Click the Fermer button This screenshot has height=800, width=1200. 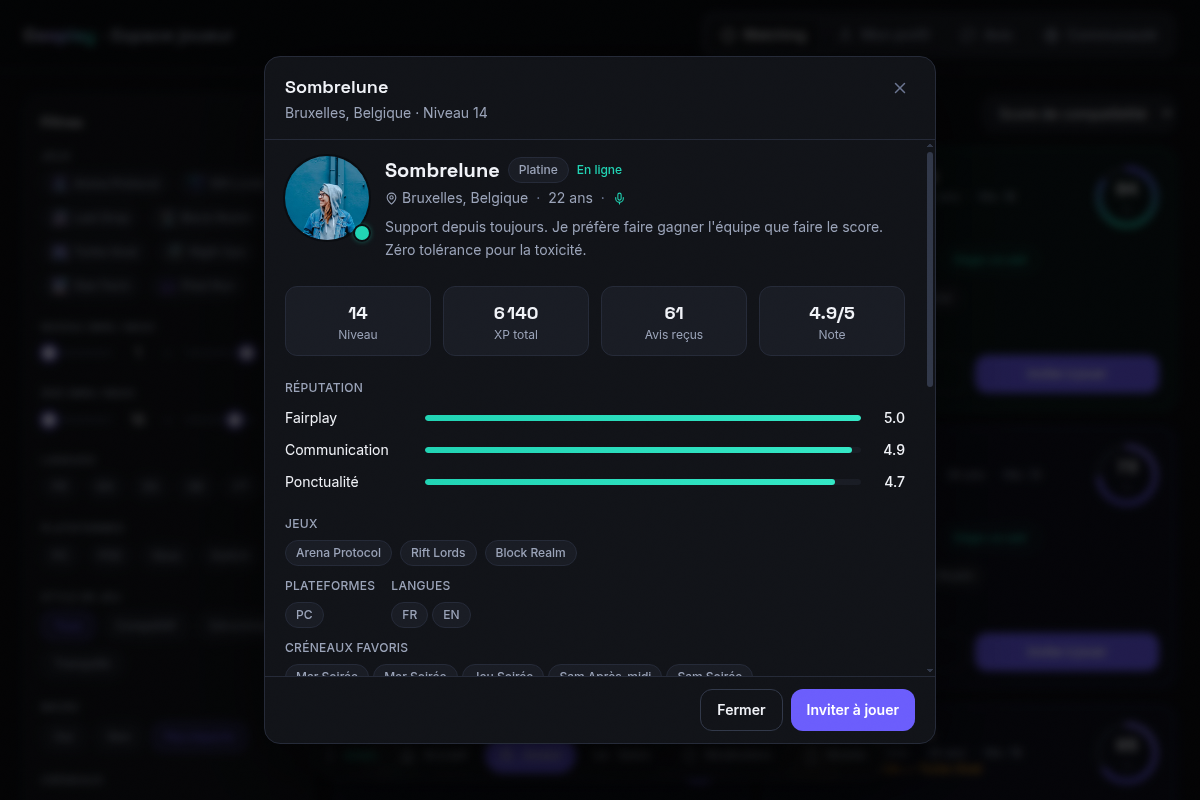[x=741, y=710]
